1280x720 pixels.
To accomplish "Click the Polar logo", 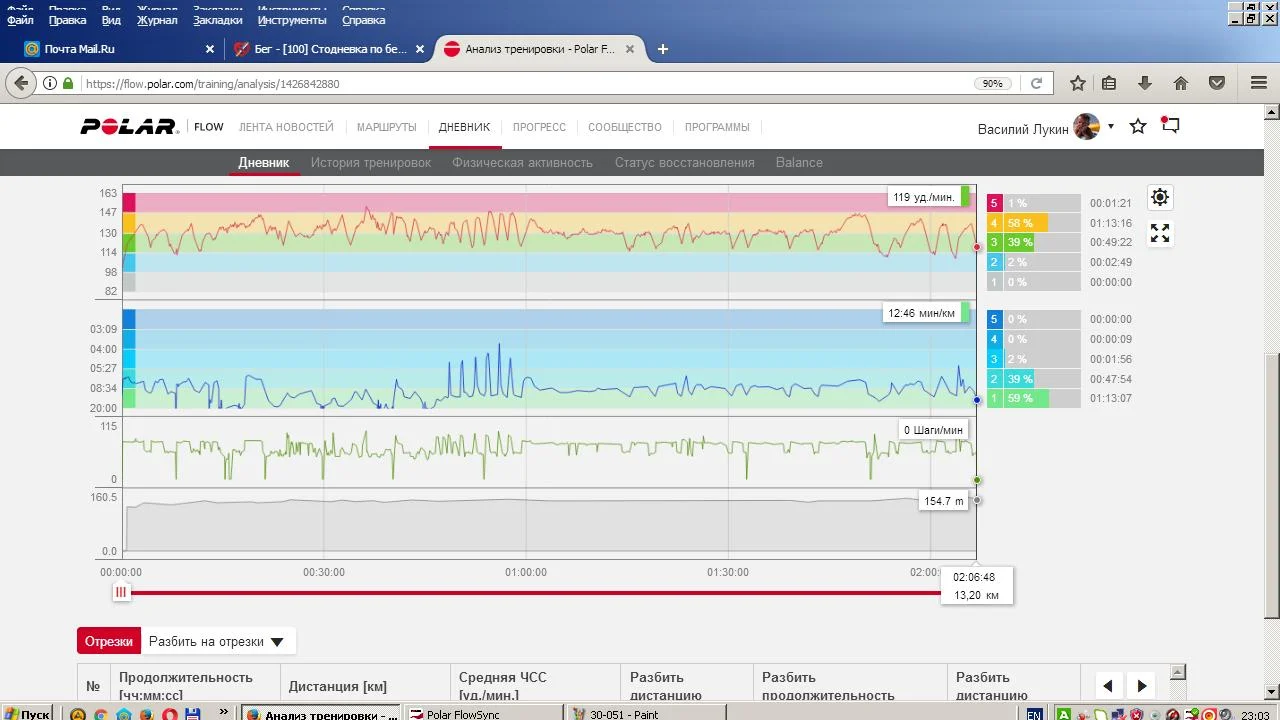I will pyautogui.click(x=129, y=127).
